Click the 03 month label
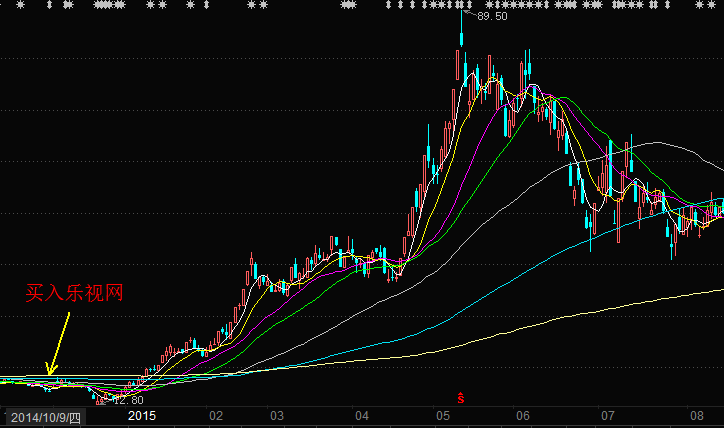The height and width of the screenshot is (428, 724). [277, 416]
